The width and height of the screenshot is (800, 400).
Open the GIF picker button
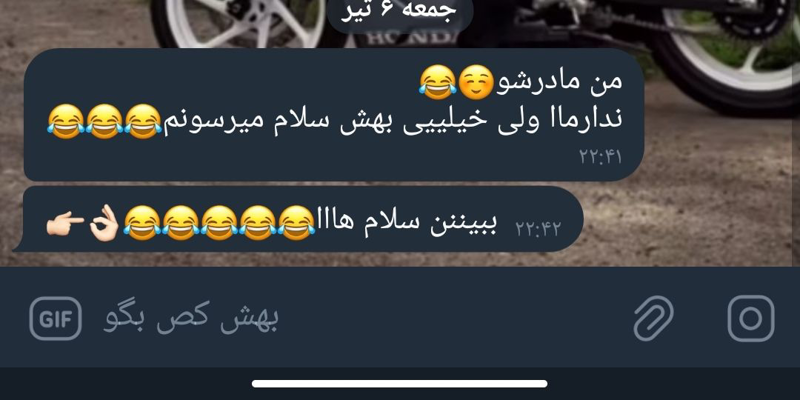55,319
